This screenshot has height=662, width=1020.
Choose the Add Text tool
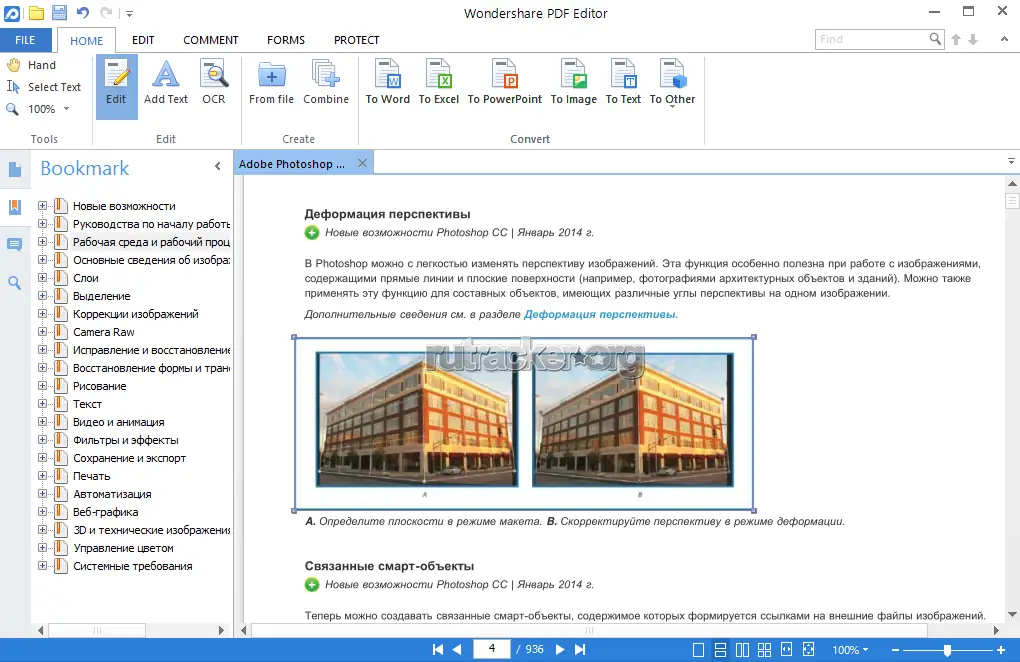pos(166,83)
